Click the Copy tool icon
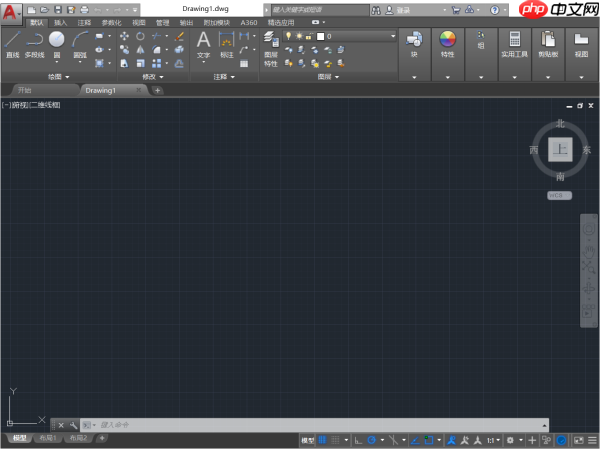 (124, 50)
